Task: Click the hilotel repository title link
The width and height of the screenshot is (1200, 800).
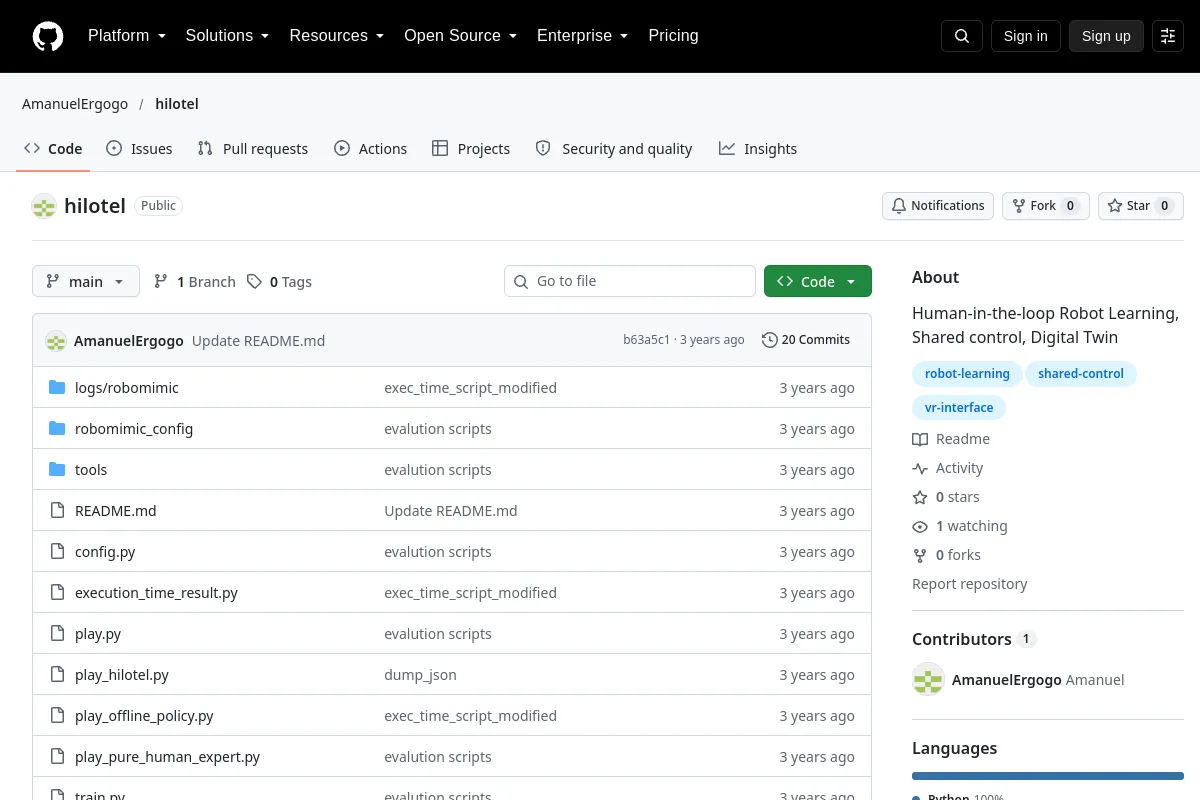Action: click(x=95, y=206)
